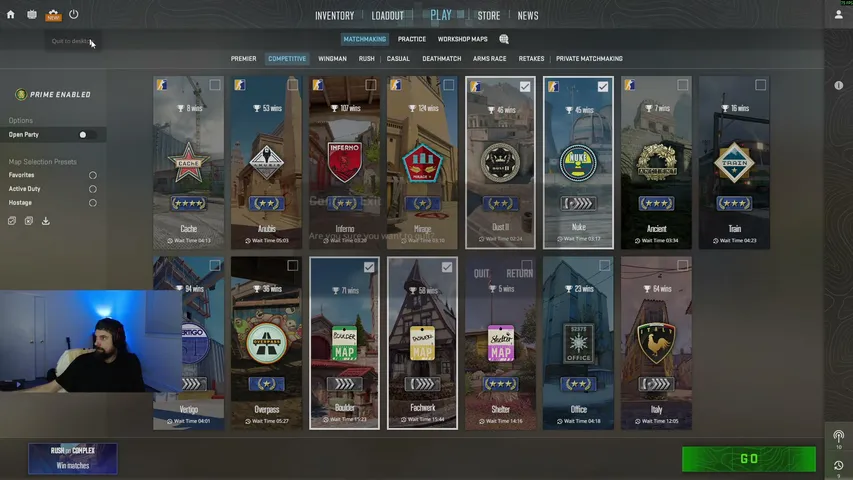Image resolution: width=853 pixels, height=480 pixels.
Task: Uncheck the Nuke map checkbox
Action: click(603, 86)
